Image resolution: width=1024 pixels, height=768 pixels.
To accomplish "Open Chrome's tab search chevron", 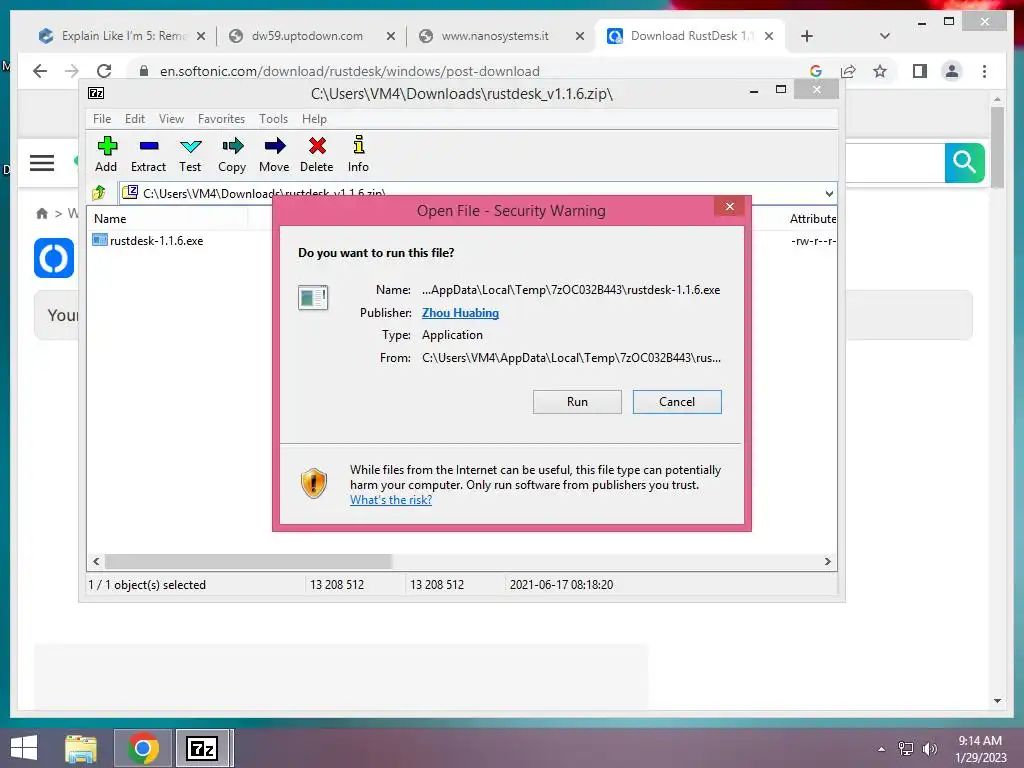I will click(x=884, y=36).
